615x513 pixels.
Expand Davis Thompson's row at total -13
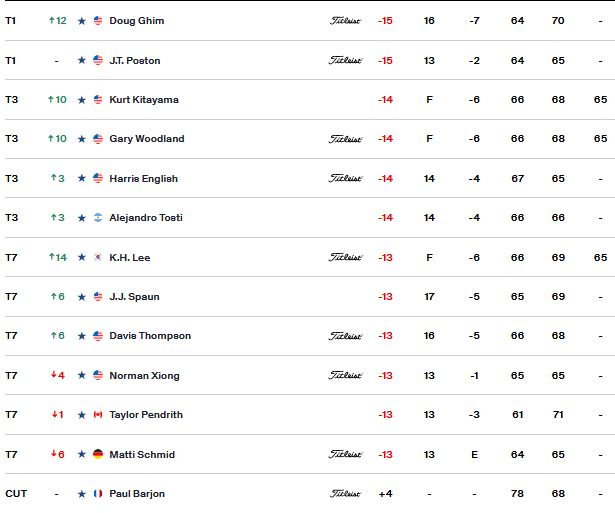click(310, 336)
